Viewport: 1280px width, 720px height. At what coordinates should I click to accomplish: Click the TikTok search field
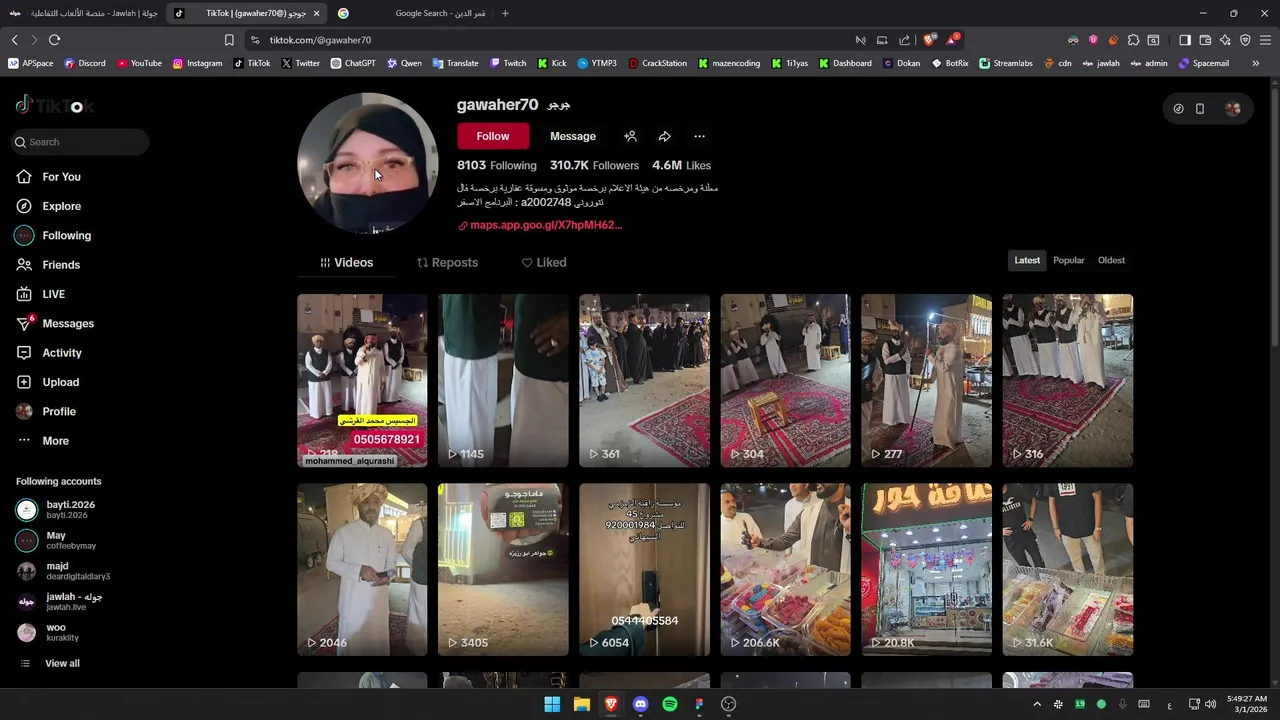coord(80,142)
